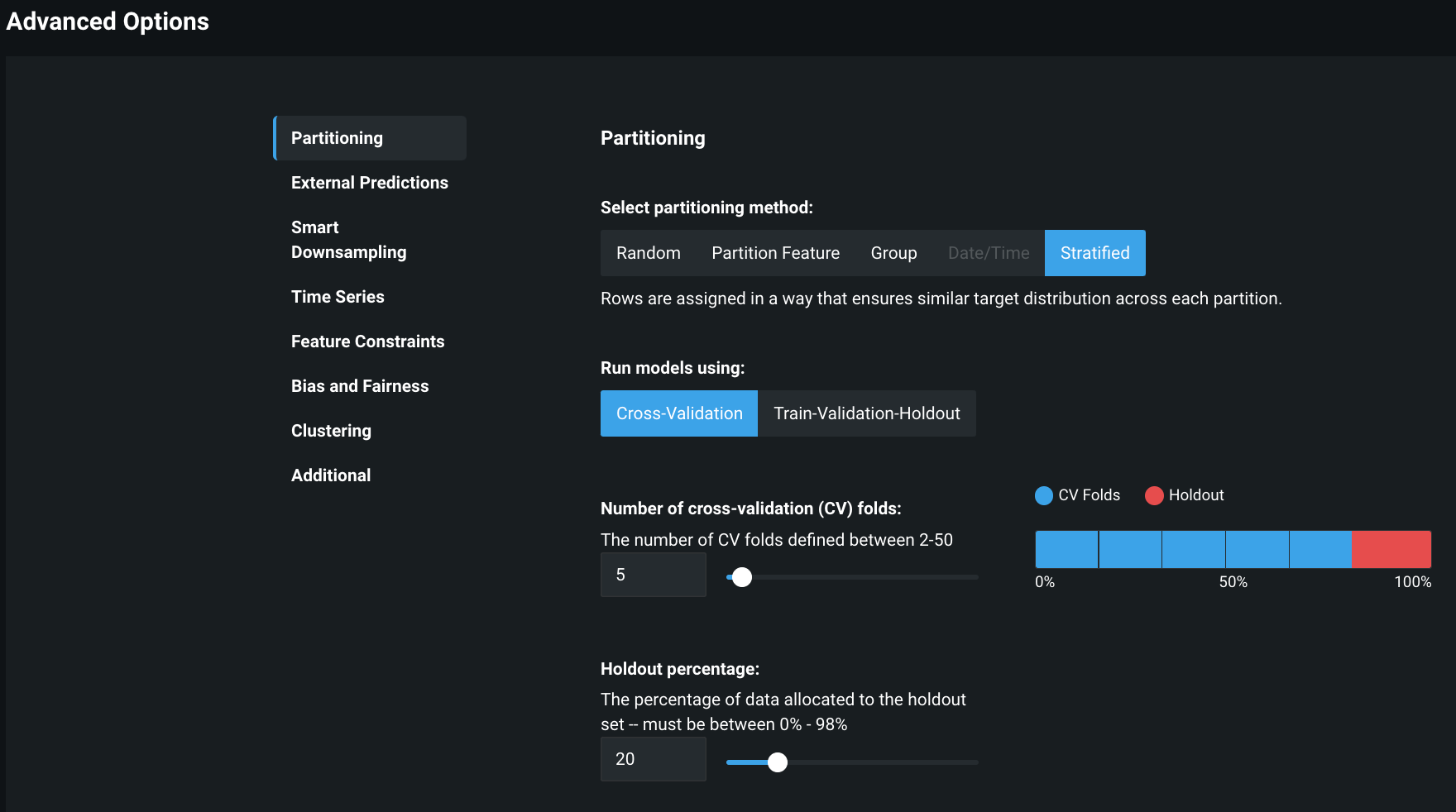Click the holdout percentage input field
Screen dimensions: 1456x812
[653, 759]
